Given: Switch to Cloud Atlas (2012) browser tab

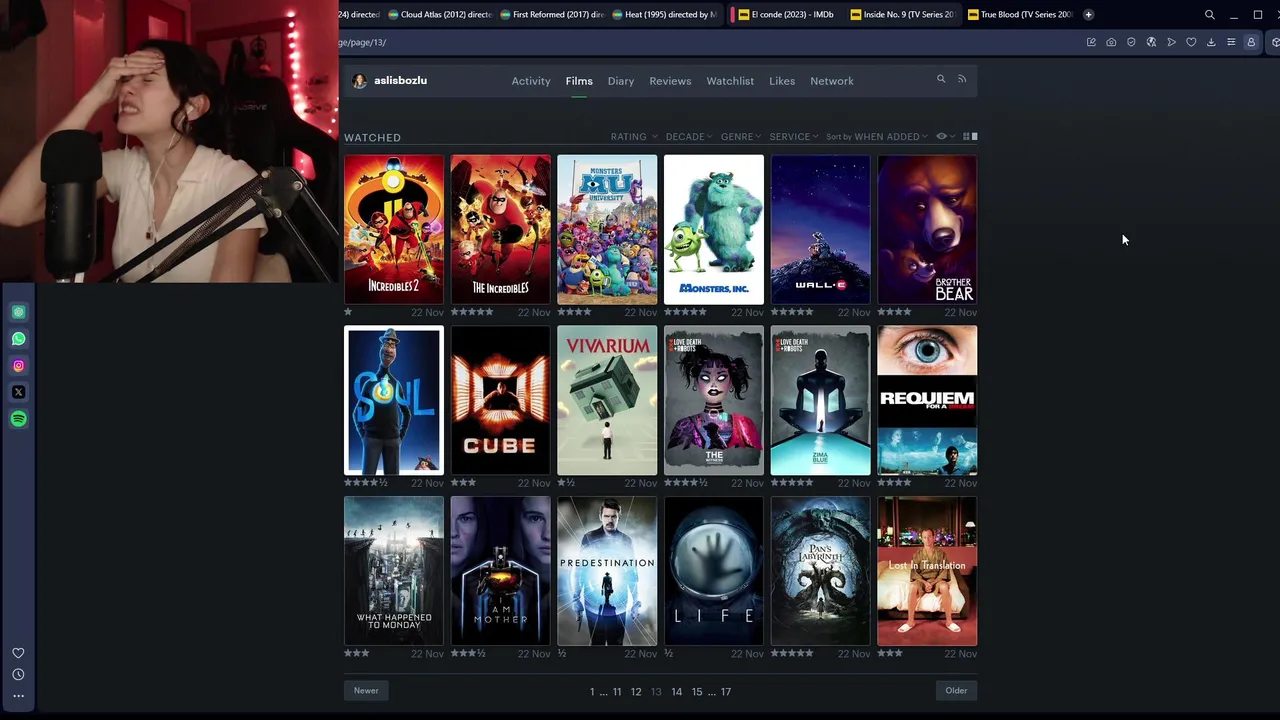Looking at the screenshot, I should click(439, 15).
